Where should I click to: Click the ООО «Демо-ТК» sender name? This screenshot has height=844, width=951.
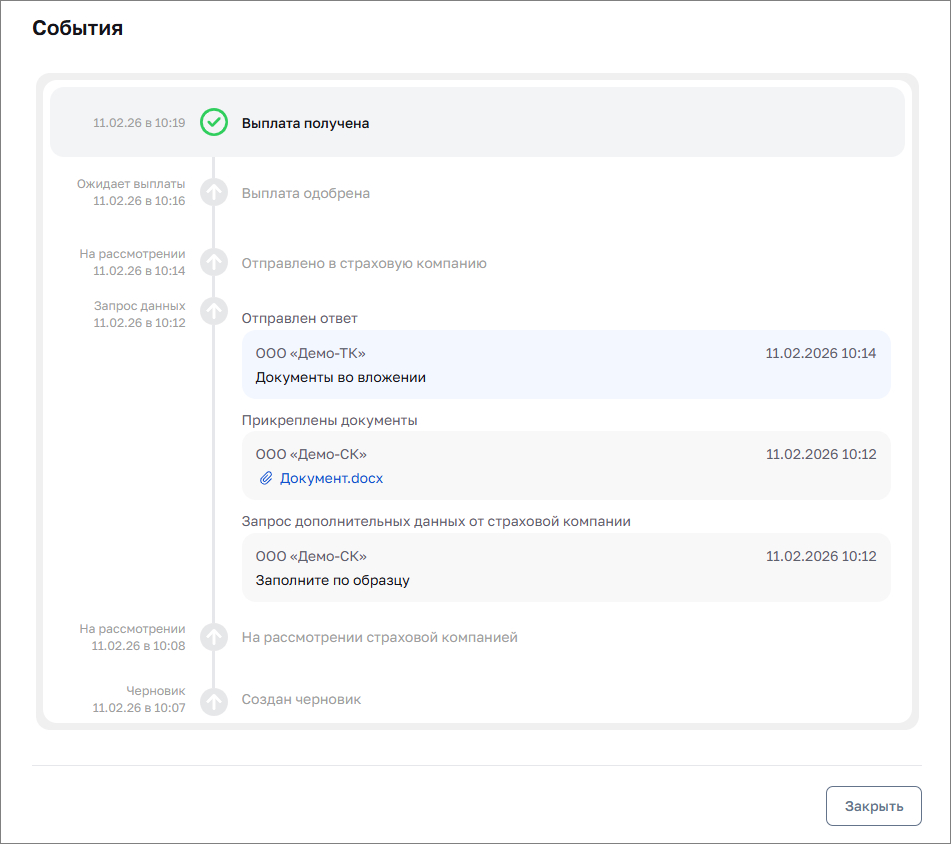[x=310, y=354]
